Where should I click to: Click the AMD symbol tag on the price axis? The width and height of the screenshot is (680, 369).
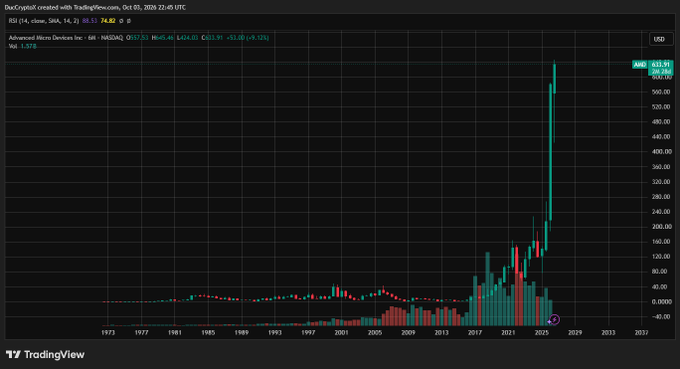(640, 65)
